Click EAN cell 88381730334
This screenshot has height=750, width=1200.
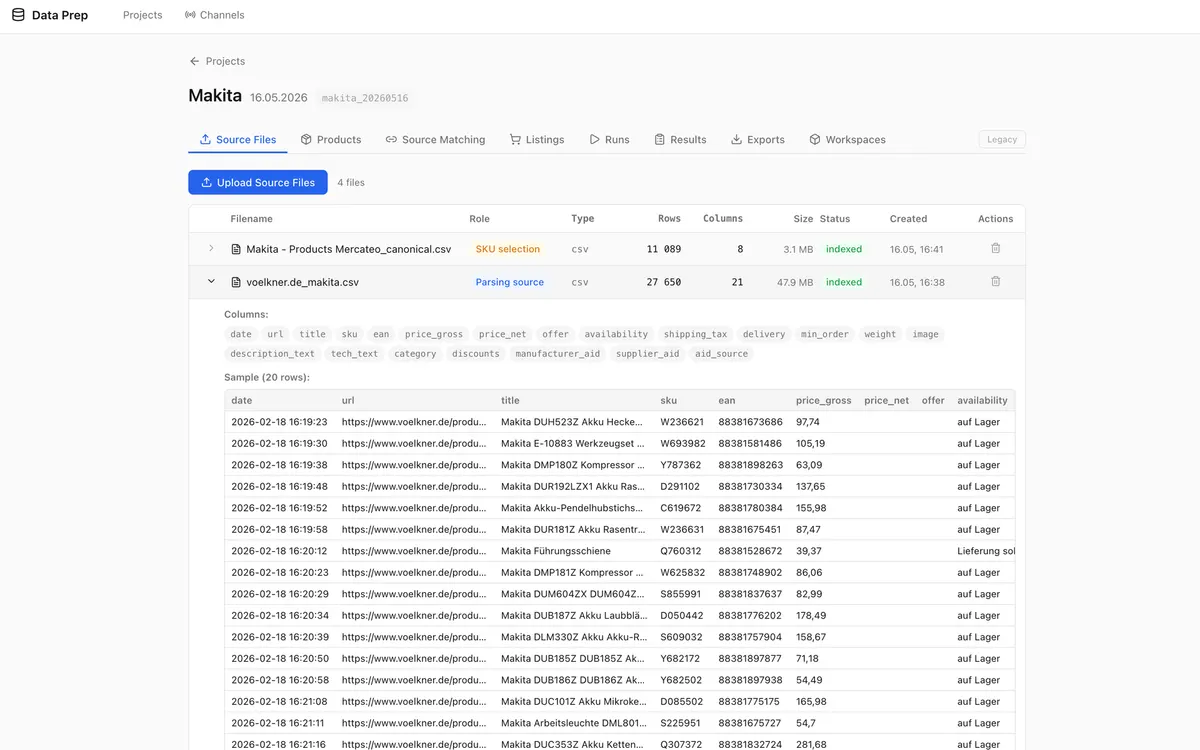[x=750, y=487]
